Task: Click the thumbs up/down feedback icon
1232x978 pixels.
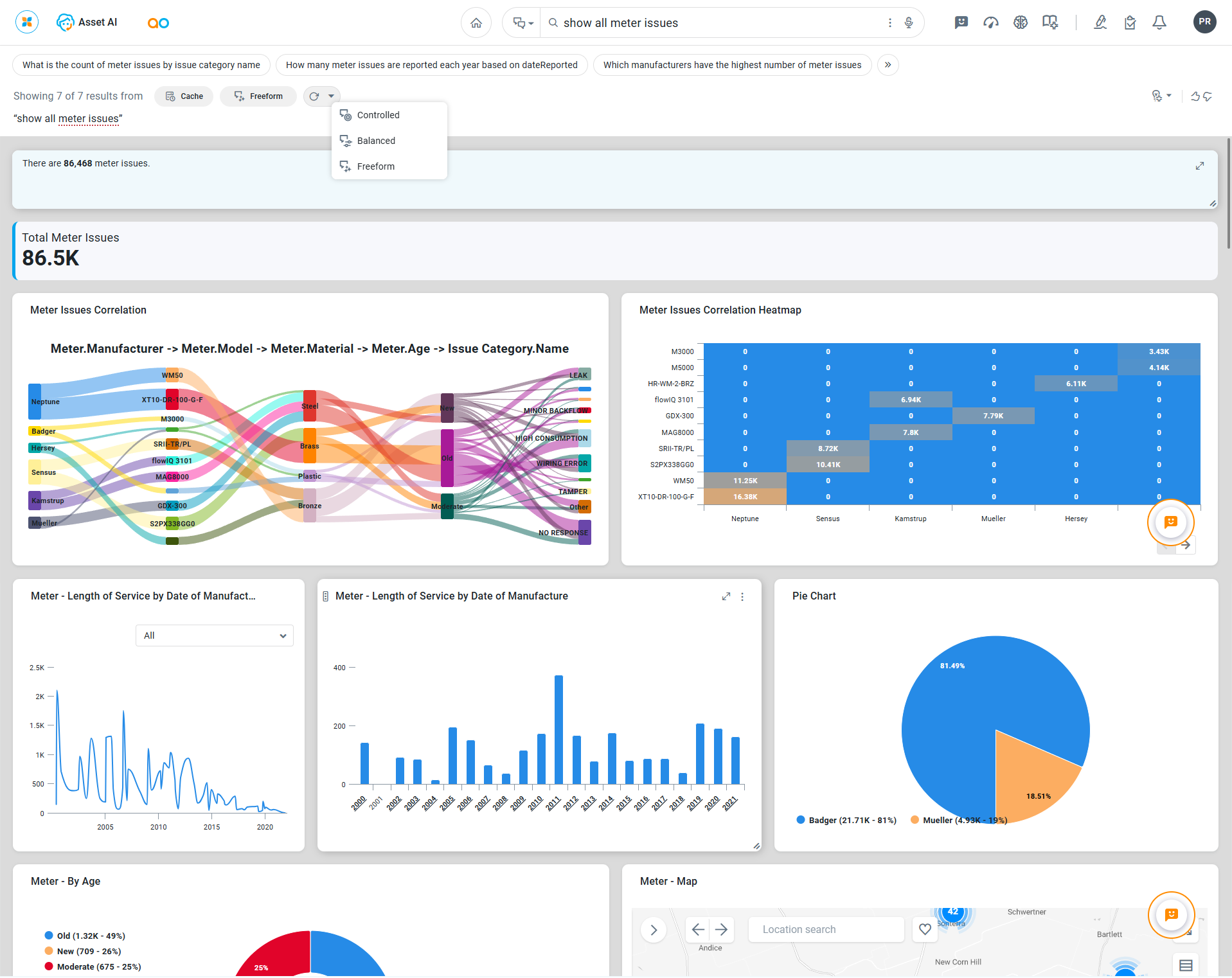Action: tap(1201, 96)
